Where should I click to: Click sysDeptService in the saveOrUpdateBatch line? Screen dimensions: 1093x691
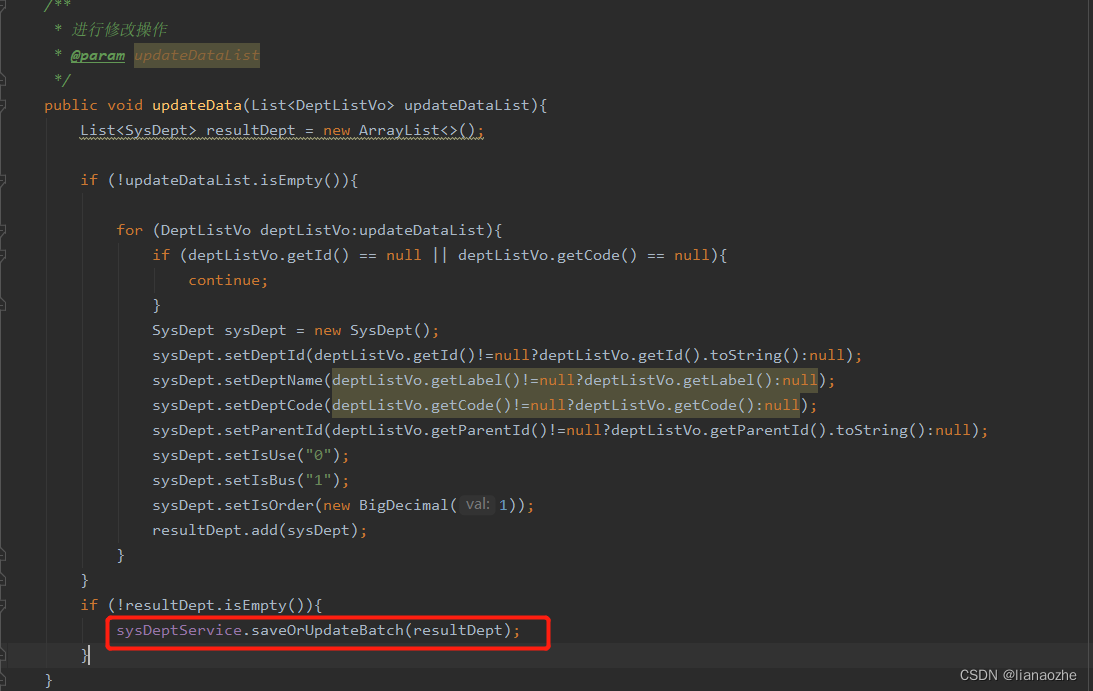coord(179,630)
